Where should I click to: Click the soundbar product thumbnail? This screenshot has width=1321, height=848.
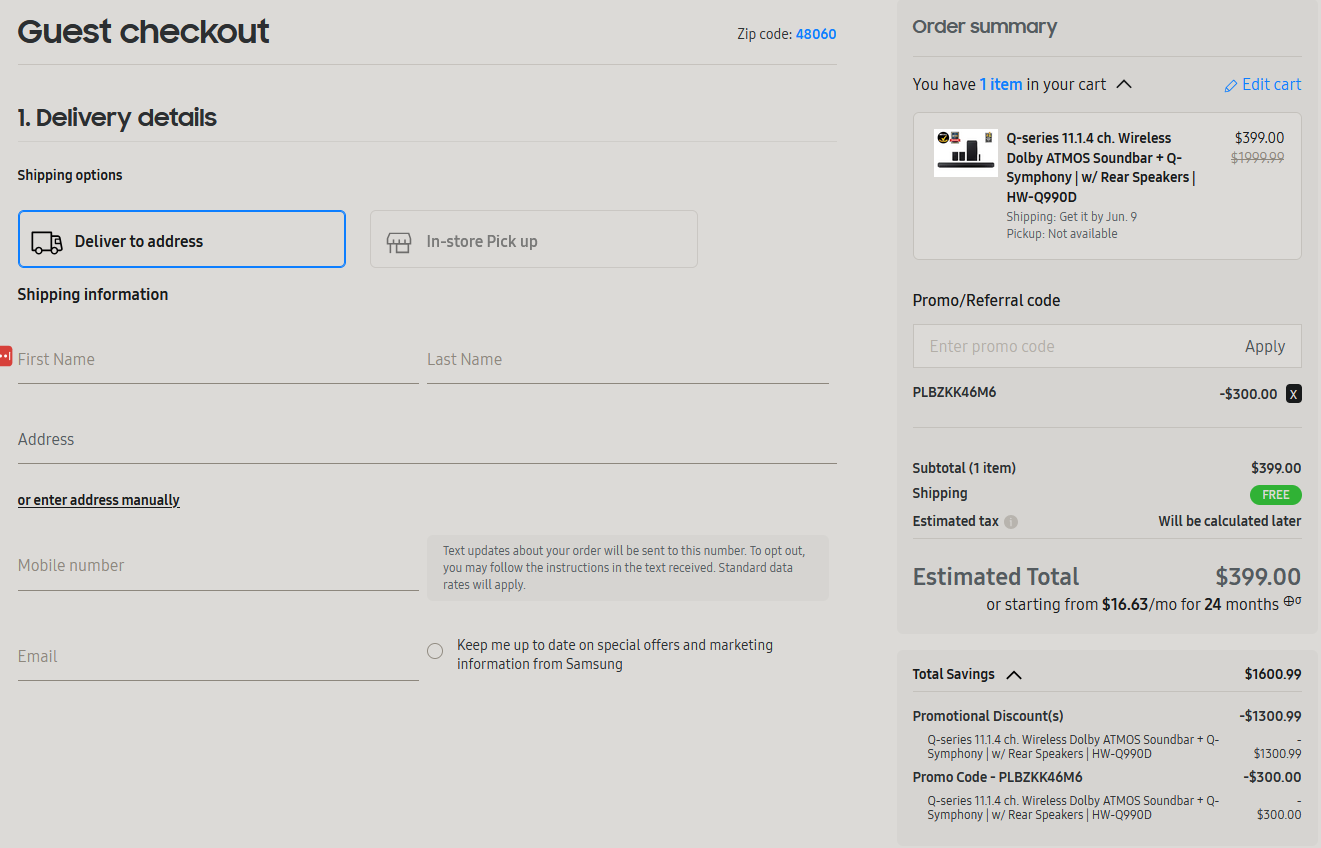click(x=965, y=153)
